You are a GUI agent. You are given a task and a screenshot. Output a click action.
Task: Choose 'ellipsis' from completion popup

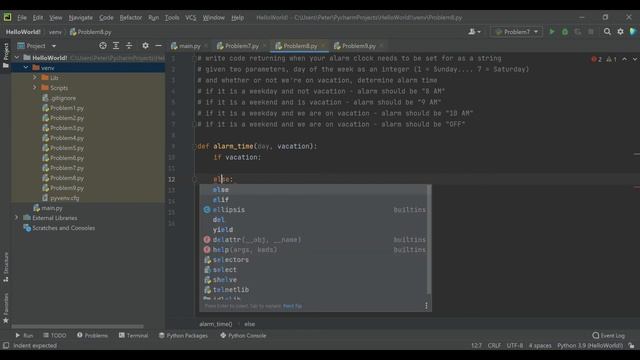click(x=313, y=210)
